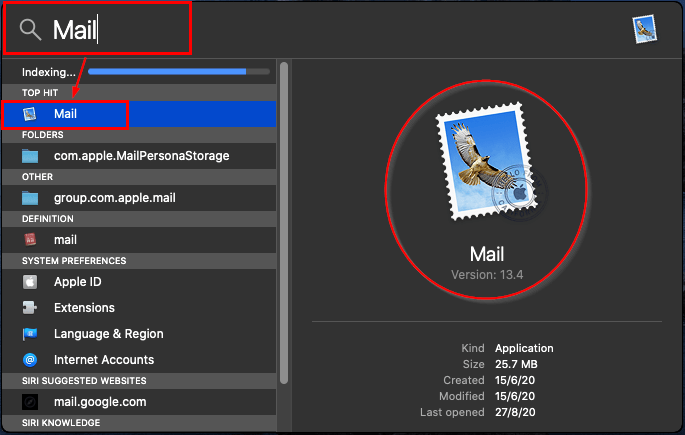Image resolution: width=685 pixels, height=435 pixels.
Task: Click the Apple logo icon beside Apple ID
Action: [x=30, y=282]
